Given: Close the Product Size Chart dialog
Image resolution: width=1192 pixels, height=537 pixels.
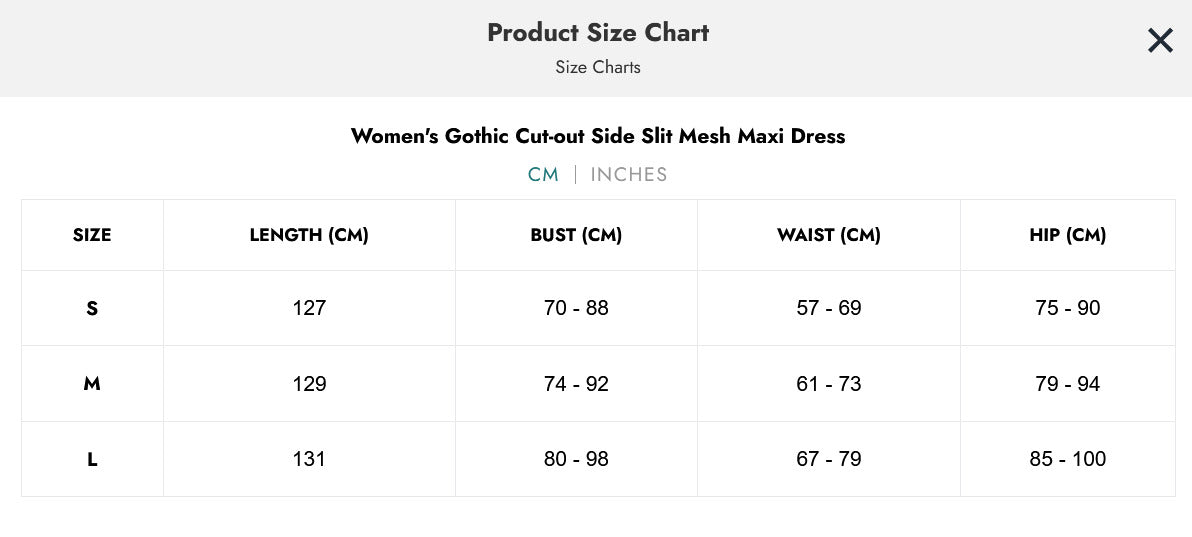Looking at the screenshot, I should tap(1160, 40).
